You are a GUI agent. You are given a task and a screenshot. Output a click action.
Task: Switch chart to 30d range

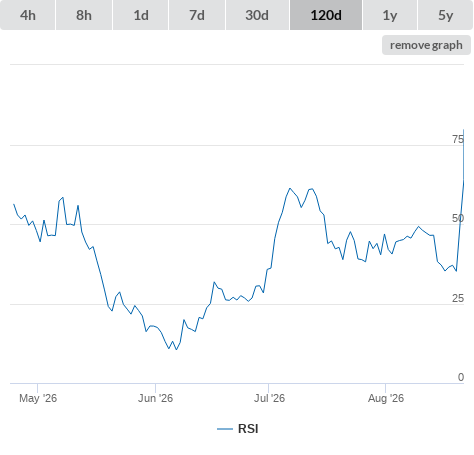(x=257, y=15)
